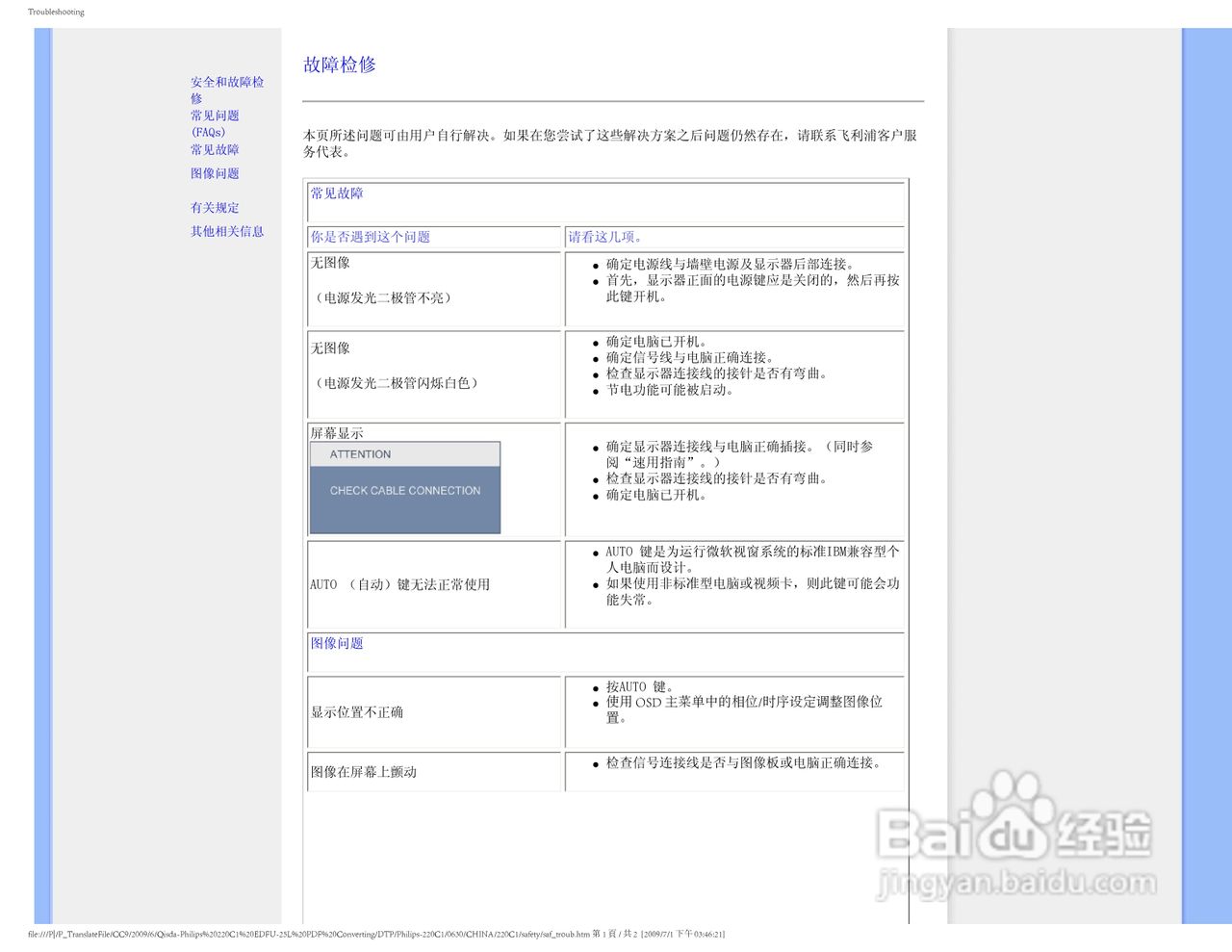This screenshot has width=1232, height=952.
Task: Click the 屏幕显示 label
Action: click(x=337, y=433)
